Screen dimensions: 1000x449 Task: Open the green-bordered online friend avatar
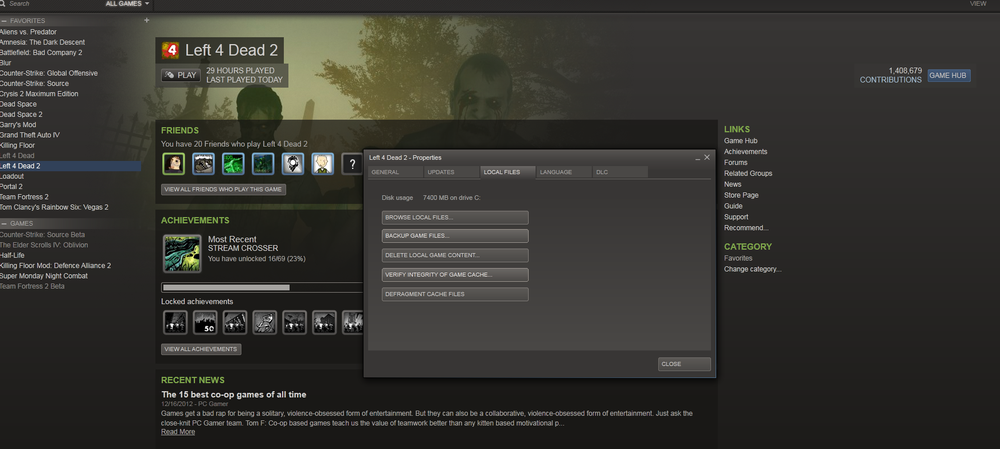click(x=173, y=164)
